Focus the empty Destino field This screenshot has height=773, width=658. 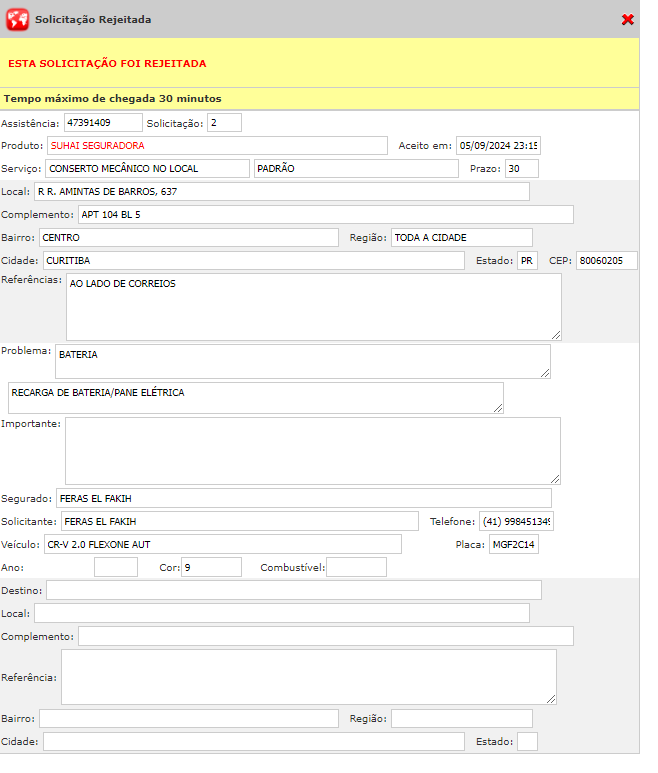pos(293,591)
